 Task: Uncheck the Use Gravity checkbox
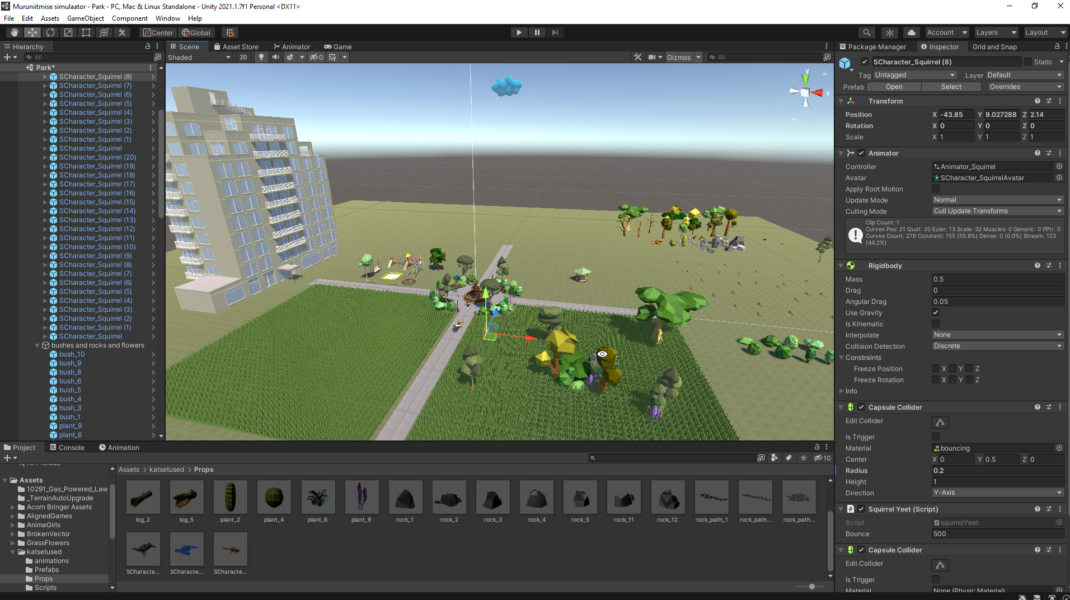point(936,313)
